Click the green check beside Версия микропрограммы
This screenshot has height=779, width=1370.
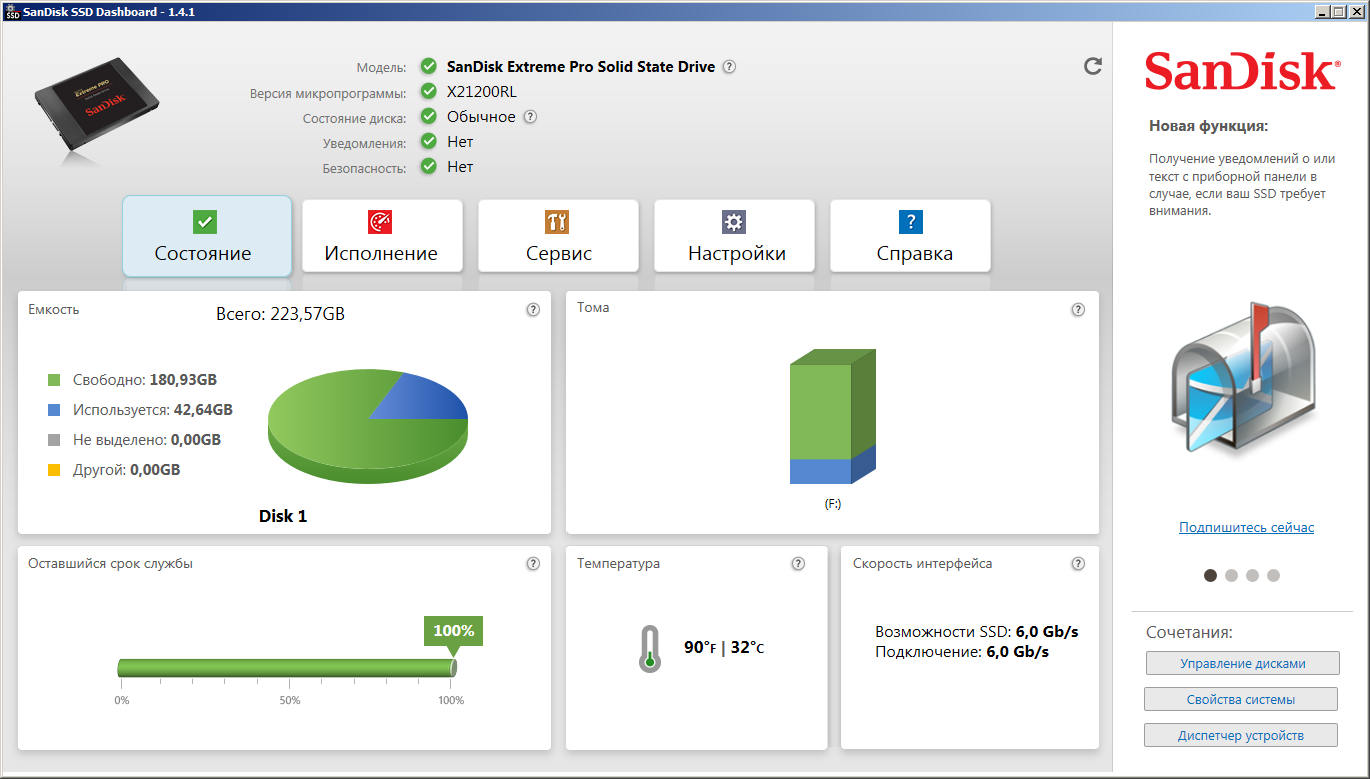429,92
